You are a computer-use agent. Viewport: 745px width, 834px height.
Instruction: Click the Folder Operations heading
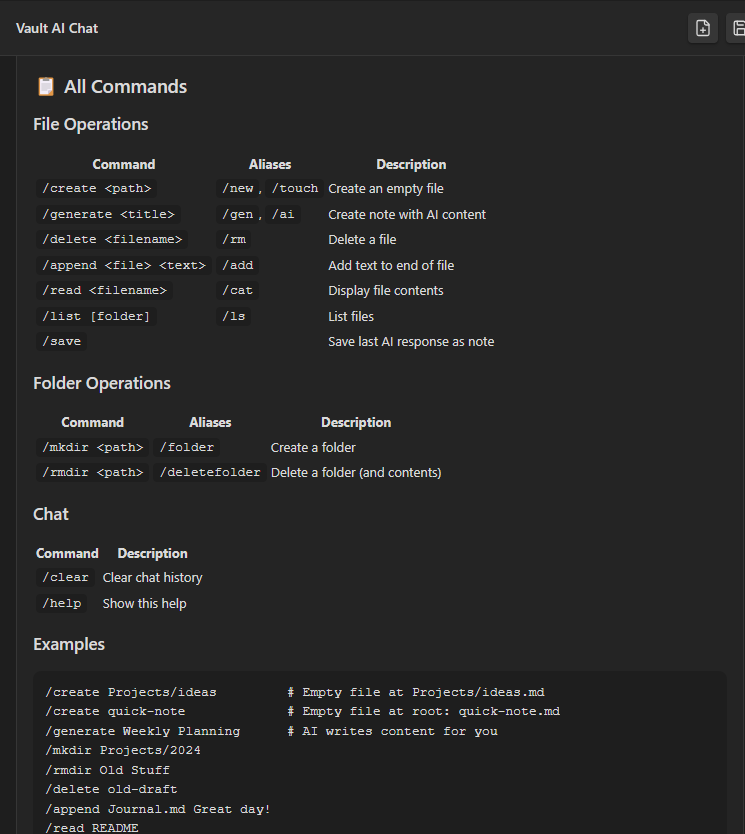point(102,383)
